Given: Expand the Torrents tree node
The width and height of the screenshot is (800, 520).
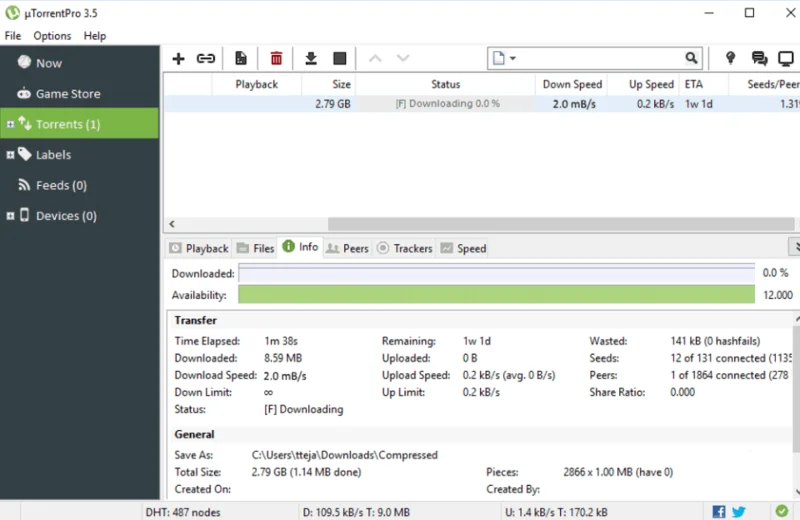Looking at the screenshot, I should tap(10, 124).
